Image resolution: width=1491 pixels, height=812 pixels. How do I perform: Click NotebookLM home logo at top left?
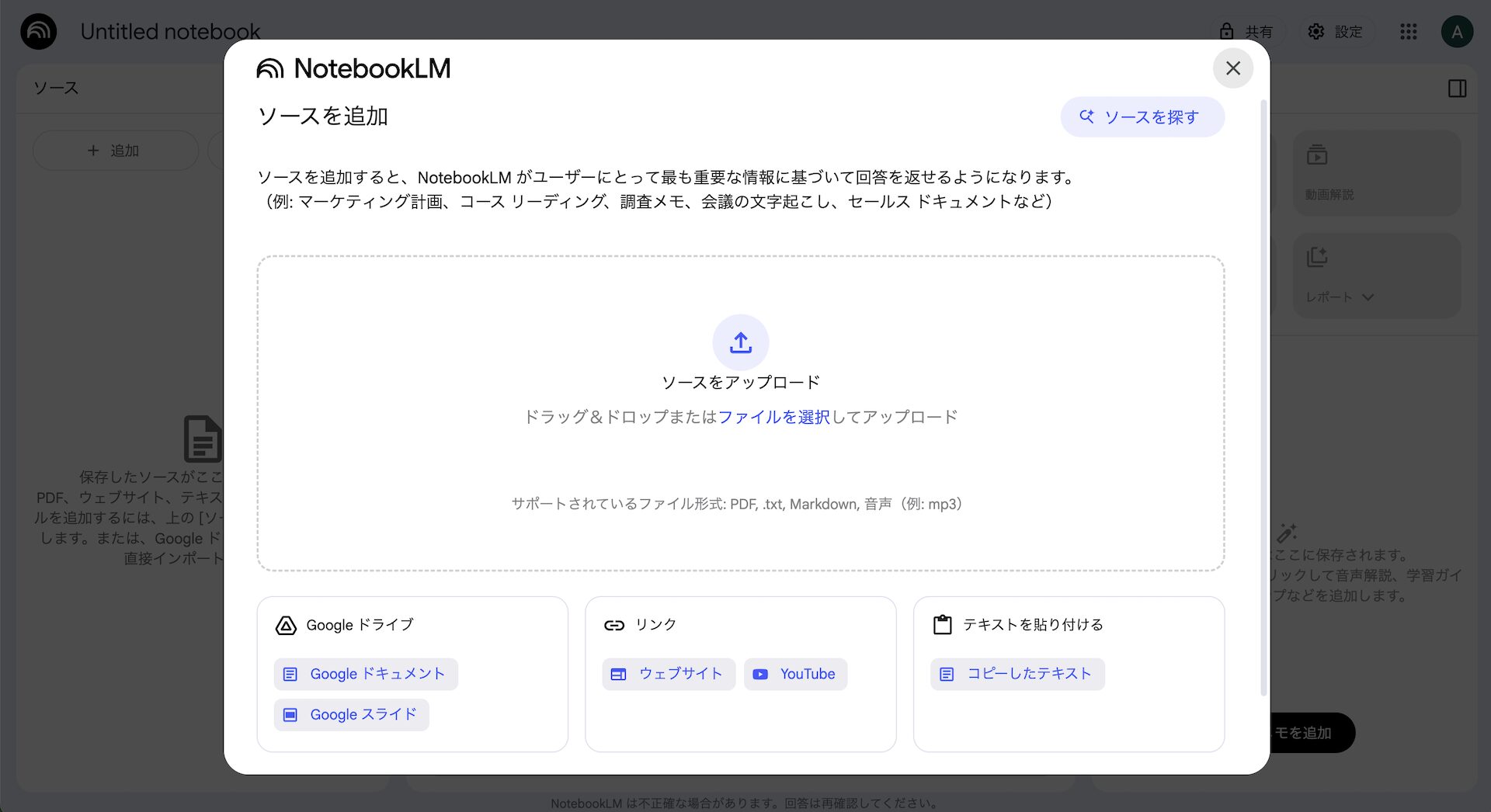39,32
